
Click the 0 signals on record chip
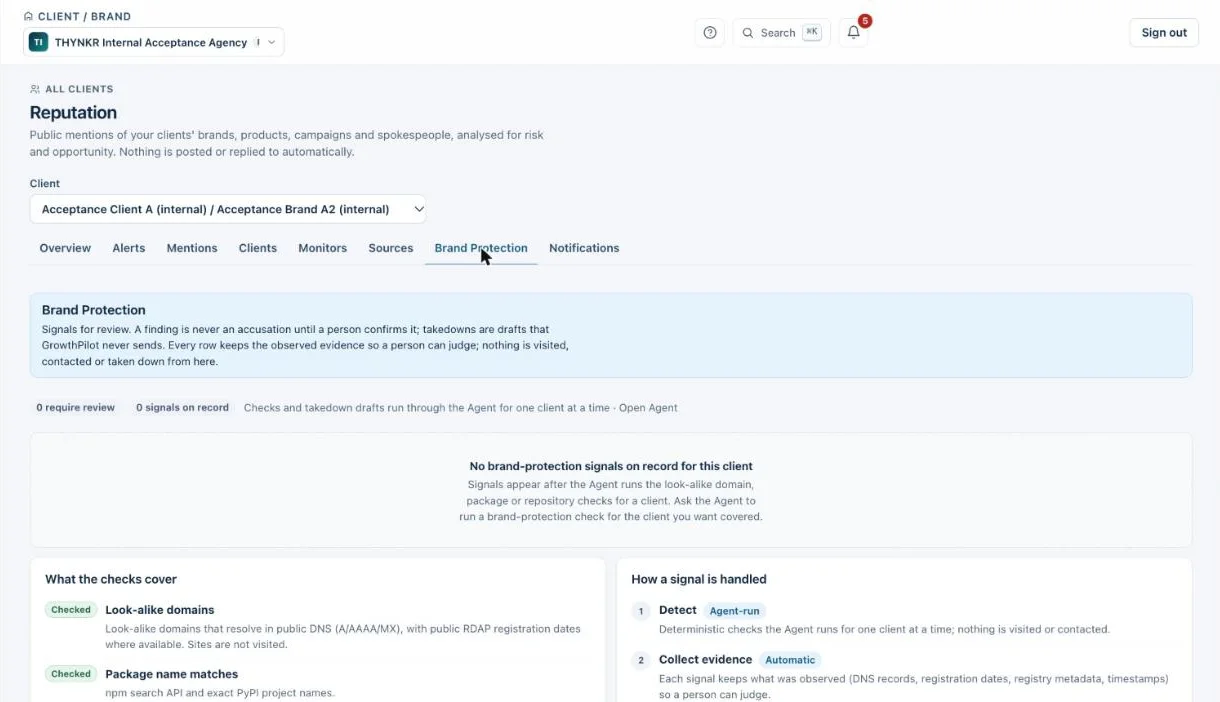(x=182, y=408)
